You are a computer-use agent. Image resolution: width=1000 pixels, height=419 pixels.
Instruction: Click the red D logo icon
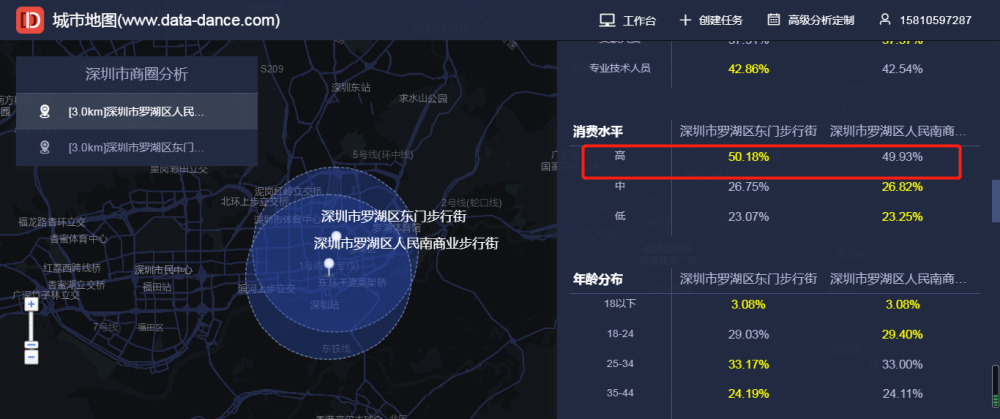point(30,20)
